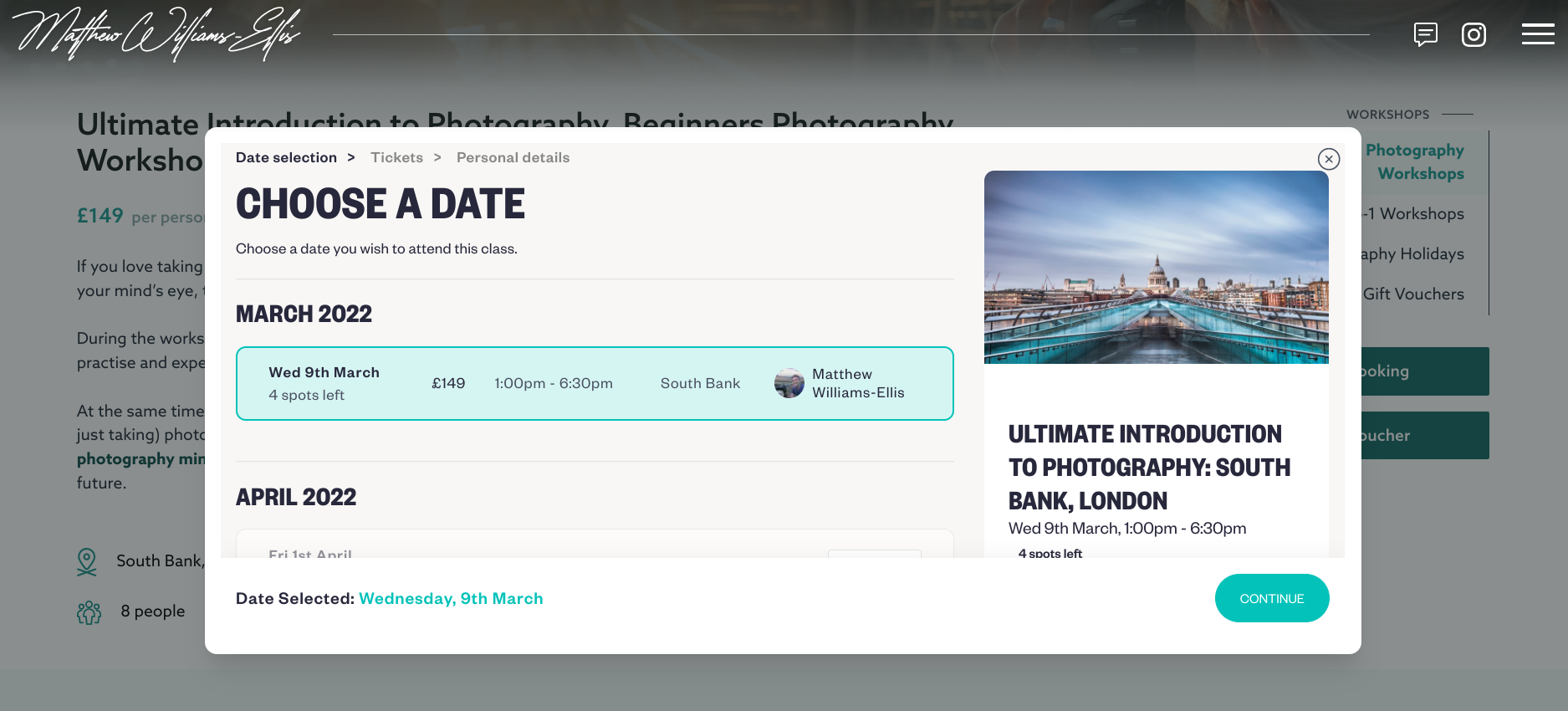Click the Matthew Williams-Ellis signature logo
1568x711 pixels.
pos(156,34)
